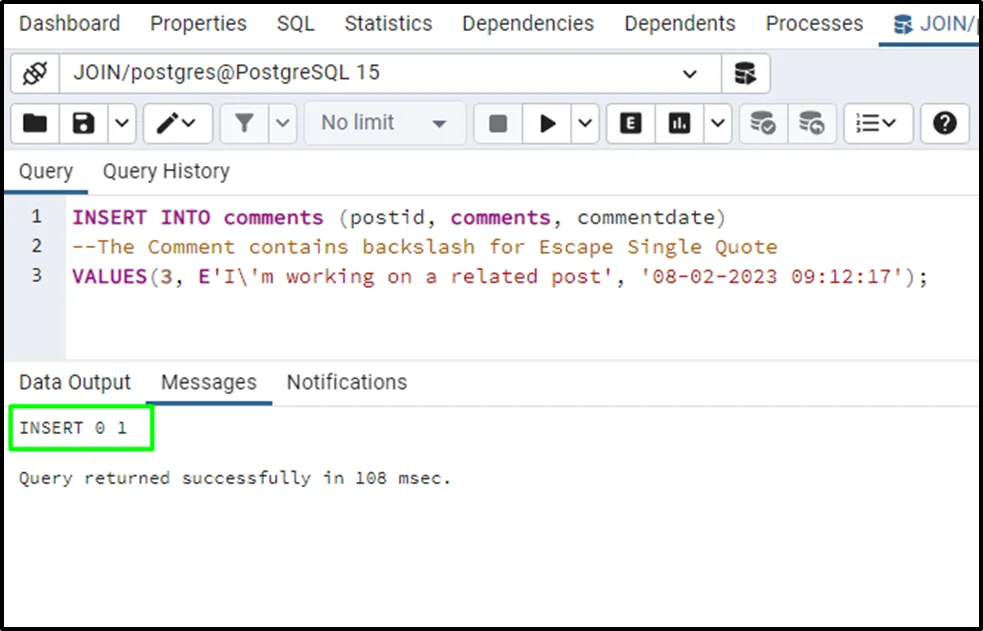The width and height of the screenshot is (983, 631).
Task: Click the Explain Analyze chart icon
Action: coord(680,123)
